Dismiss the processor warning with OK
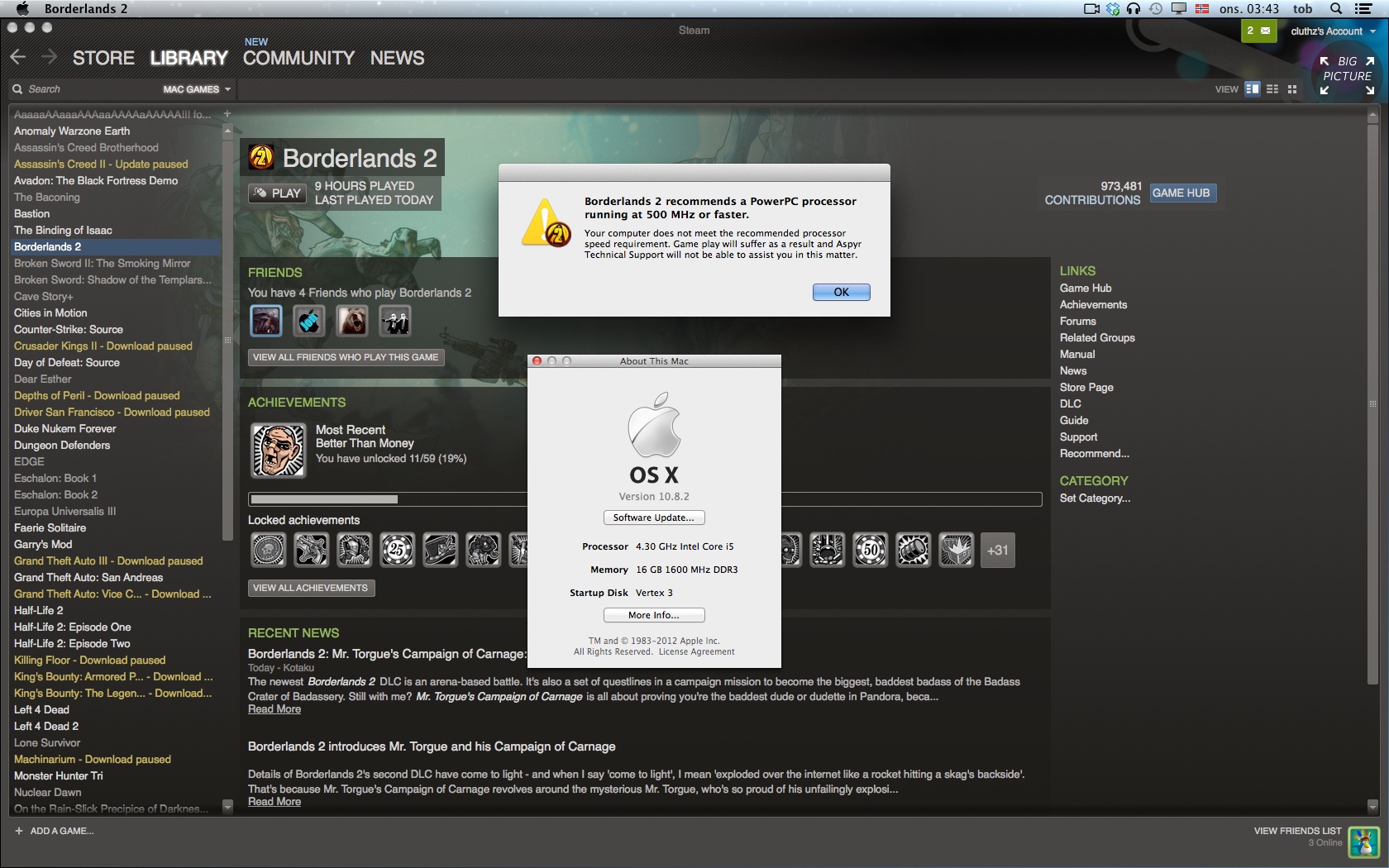This screenshot has height=868, width=1389. [x=841, y=292]
